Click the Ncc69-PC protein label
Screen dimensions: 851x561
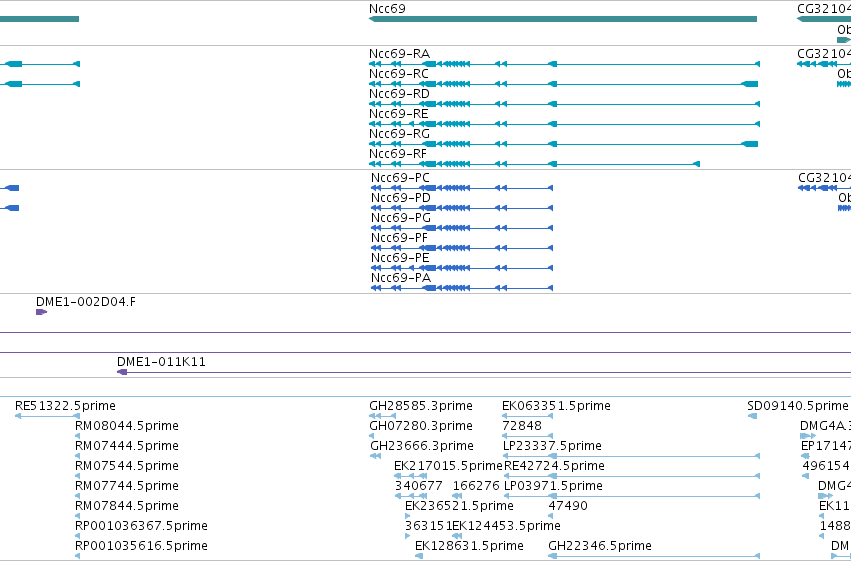[401, 178]
